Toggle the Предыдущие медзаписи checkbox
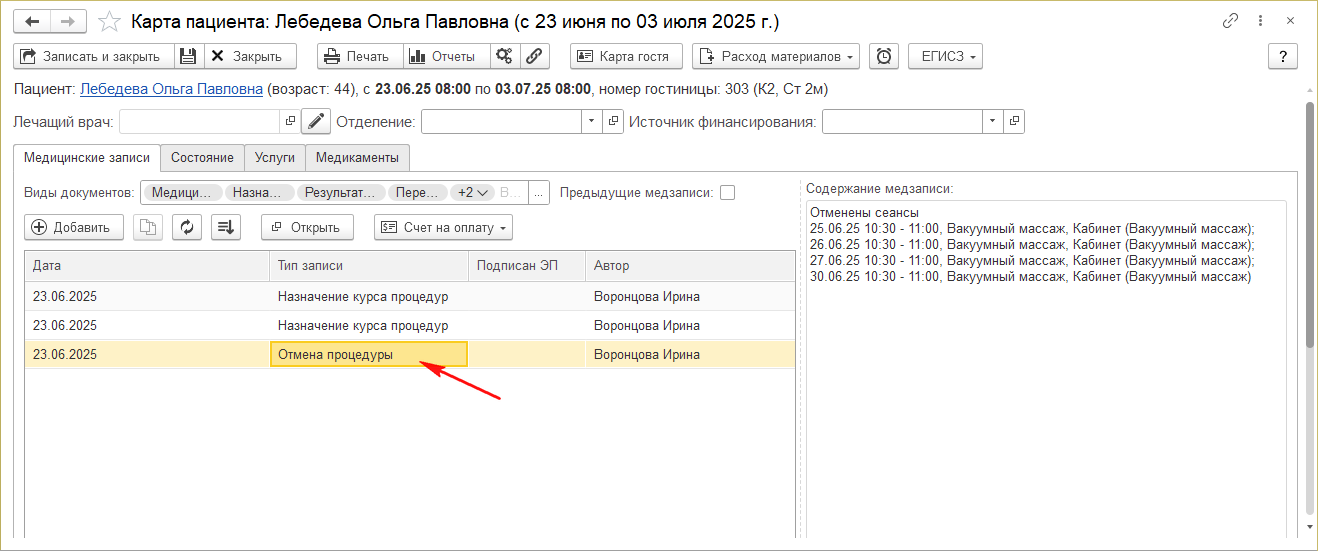Image resolution: width=1318 pixels, height=551 pixels. click(x=727, y=192)
